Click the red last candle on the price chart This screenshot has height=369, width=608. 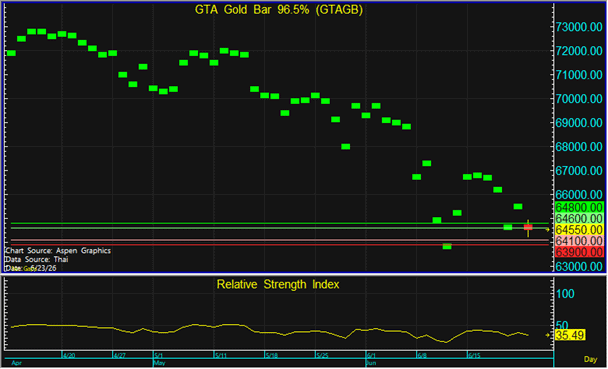click(528, 228)
